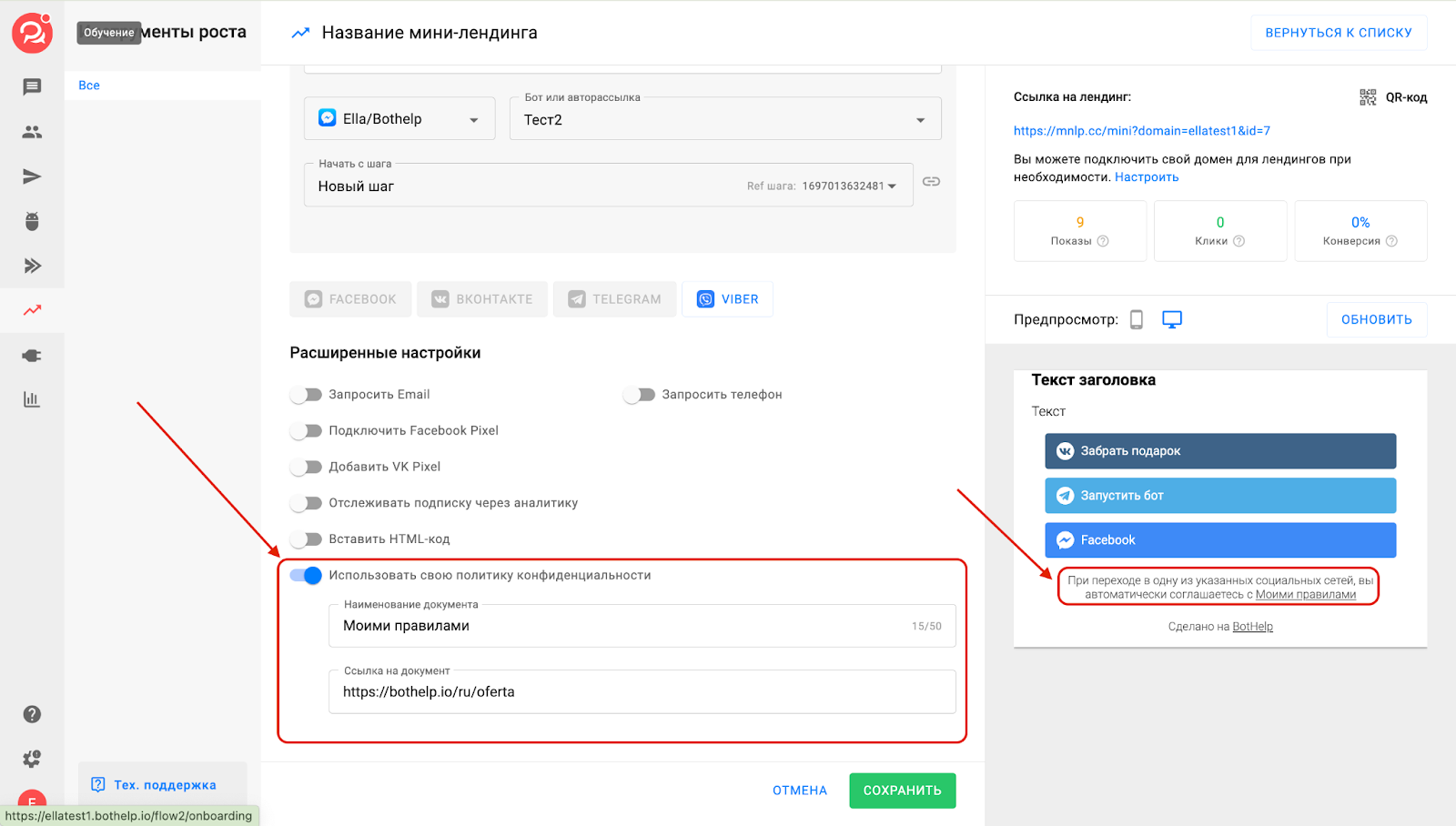Click ВЕРНУТЬСЯ К СПИСКУ button
This screenshot has height=826, width=1456.
coord(1338,33)
